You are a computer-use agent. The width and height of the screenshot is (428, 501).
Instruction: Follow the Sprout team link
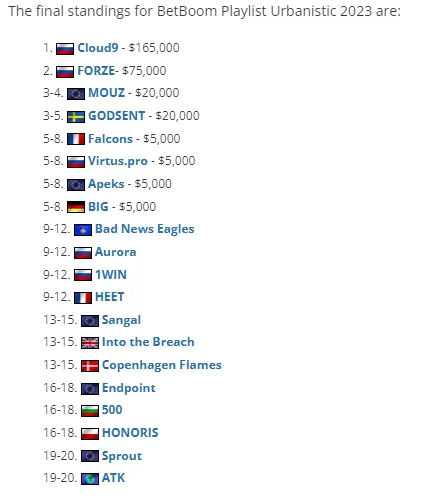(x=122, y=456)
